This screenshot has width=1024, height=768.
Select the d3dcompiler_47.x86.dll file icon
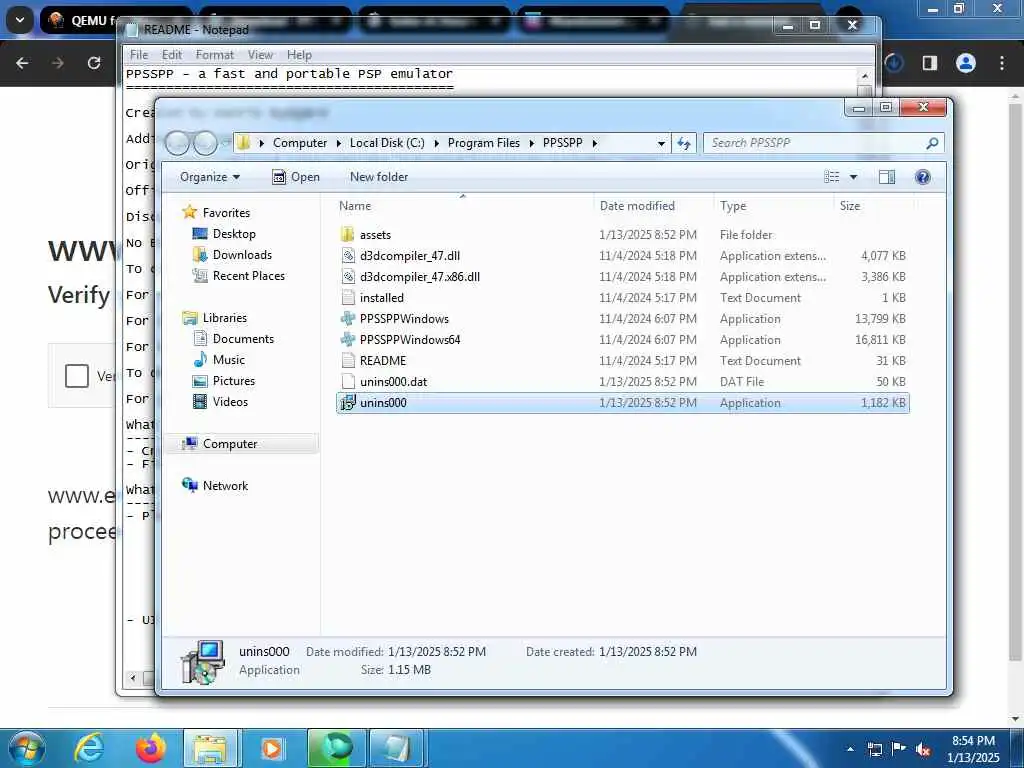[348, 276]
